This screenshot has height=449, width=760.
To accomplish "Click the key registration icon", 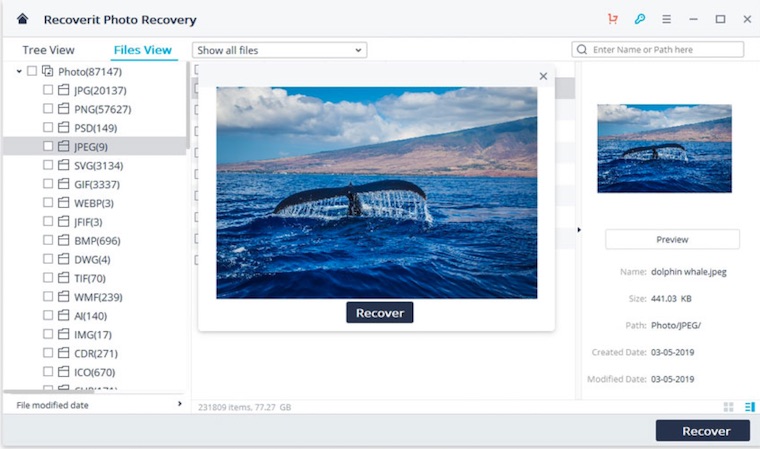I will point(640,19).
